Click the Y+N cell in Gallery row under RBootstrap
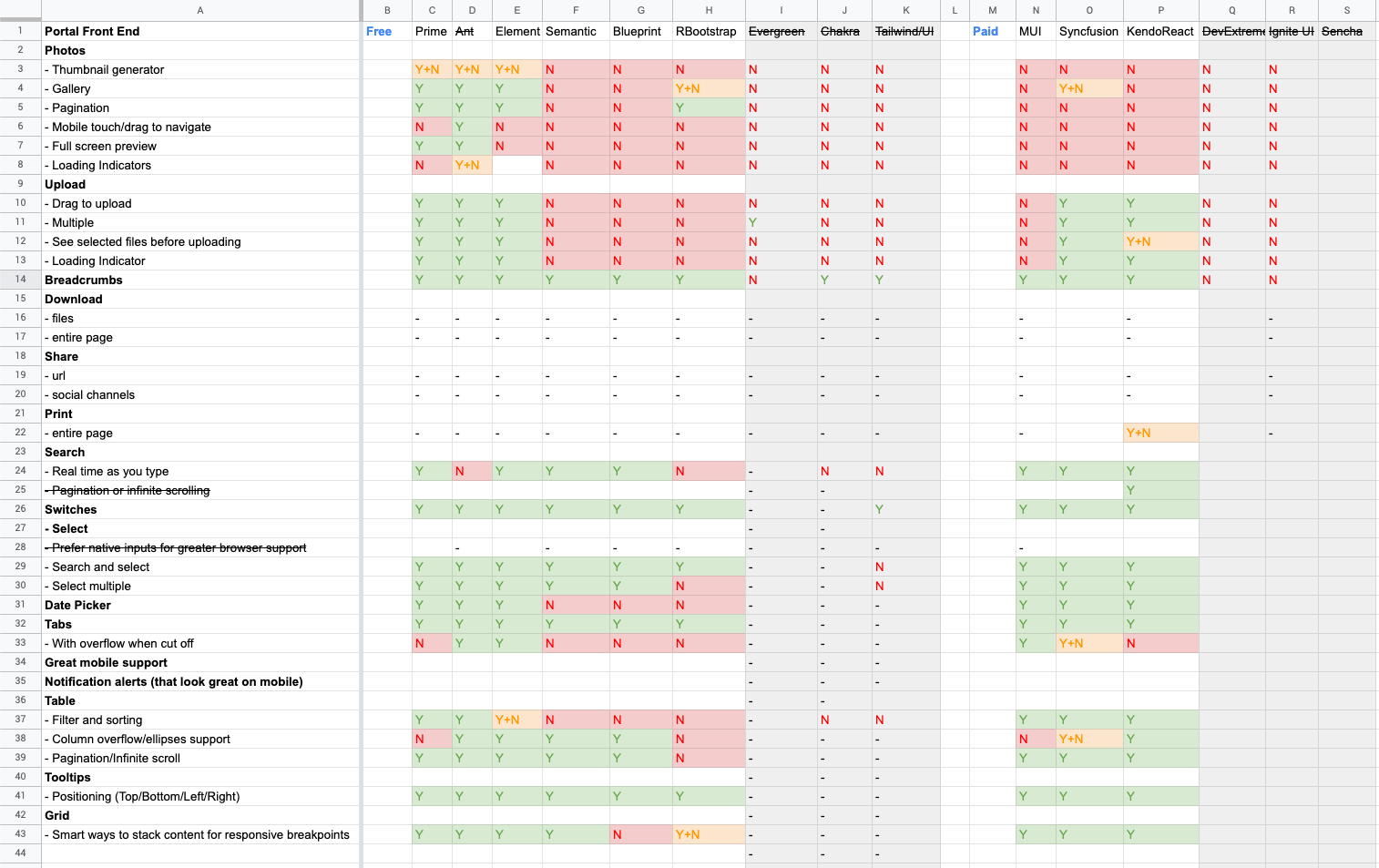This screenshot has height=868, width=1379. pyautogui.click(x=709, y=88)
